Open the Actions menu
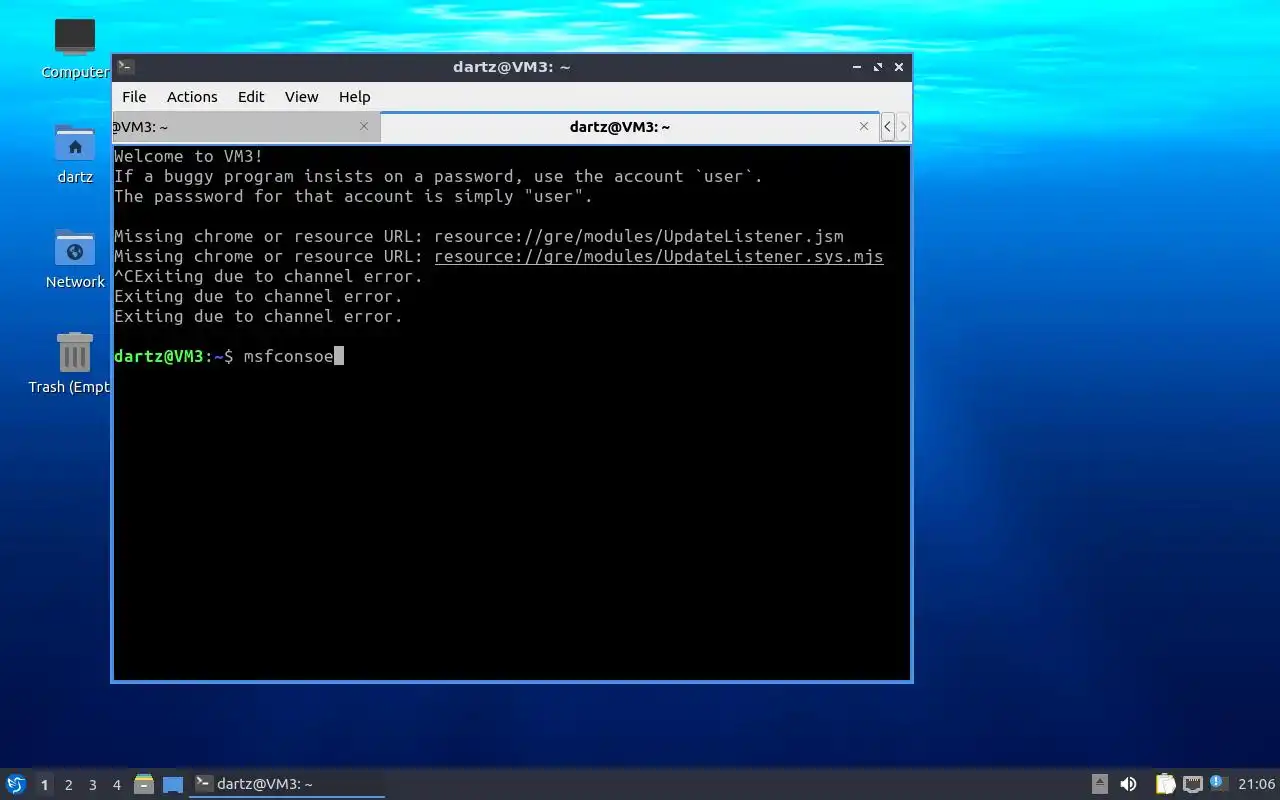 tap(192, 97)
